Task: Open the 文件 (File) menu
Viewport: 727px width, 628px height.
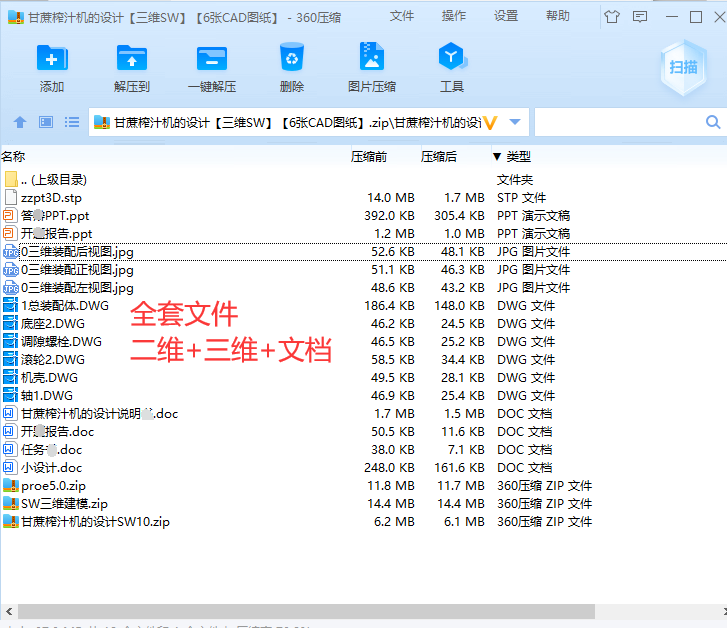Action: 402,16
